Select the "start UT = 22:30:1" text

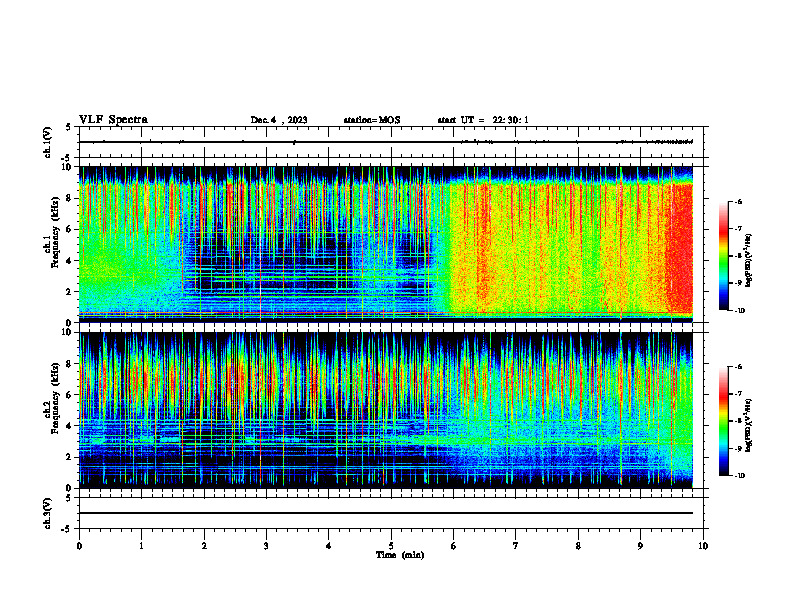click(483, 120)
